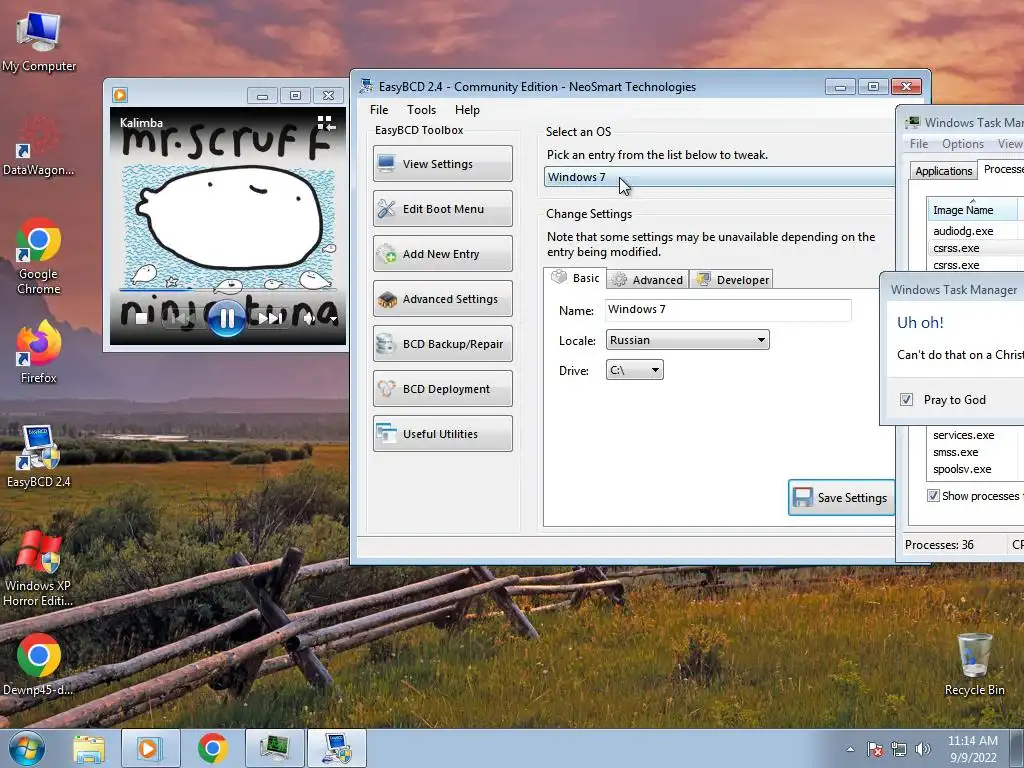Open Edit Boot Menu in EasyBCD
This screenshot has height=768, width=1024.
[442, 208]
